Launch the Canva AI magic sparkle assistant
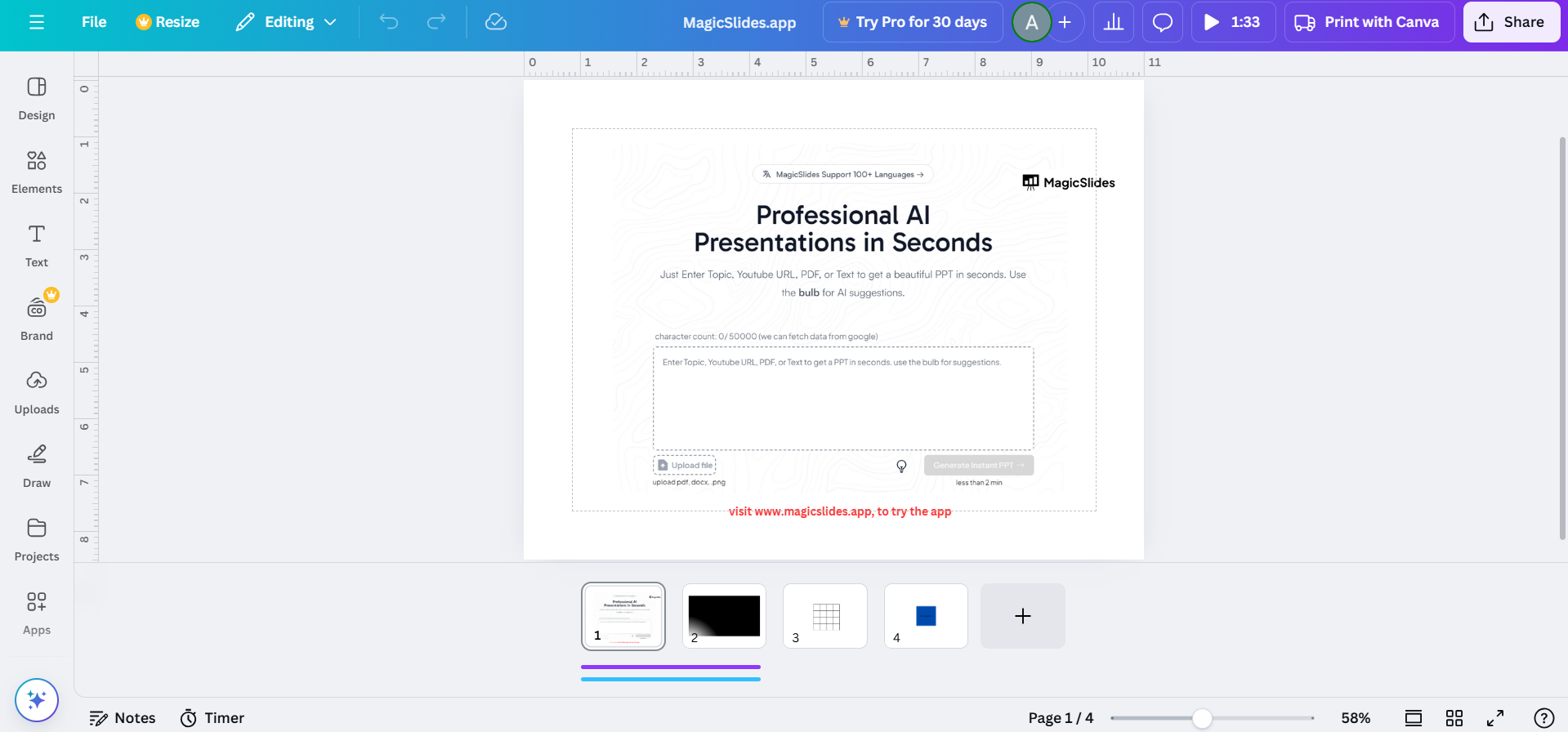 37,700
